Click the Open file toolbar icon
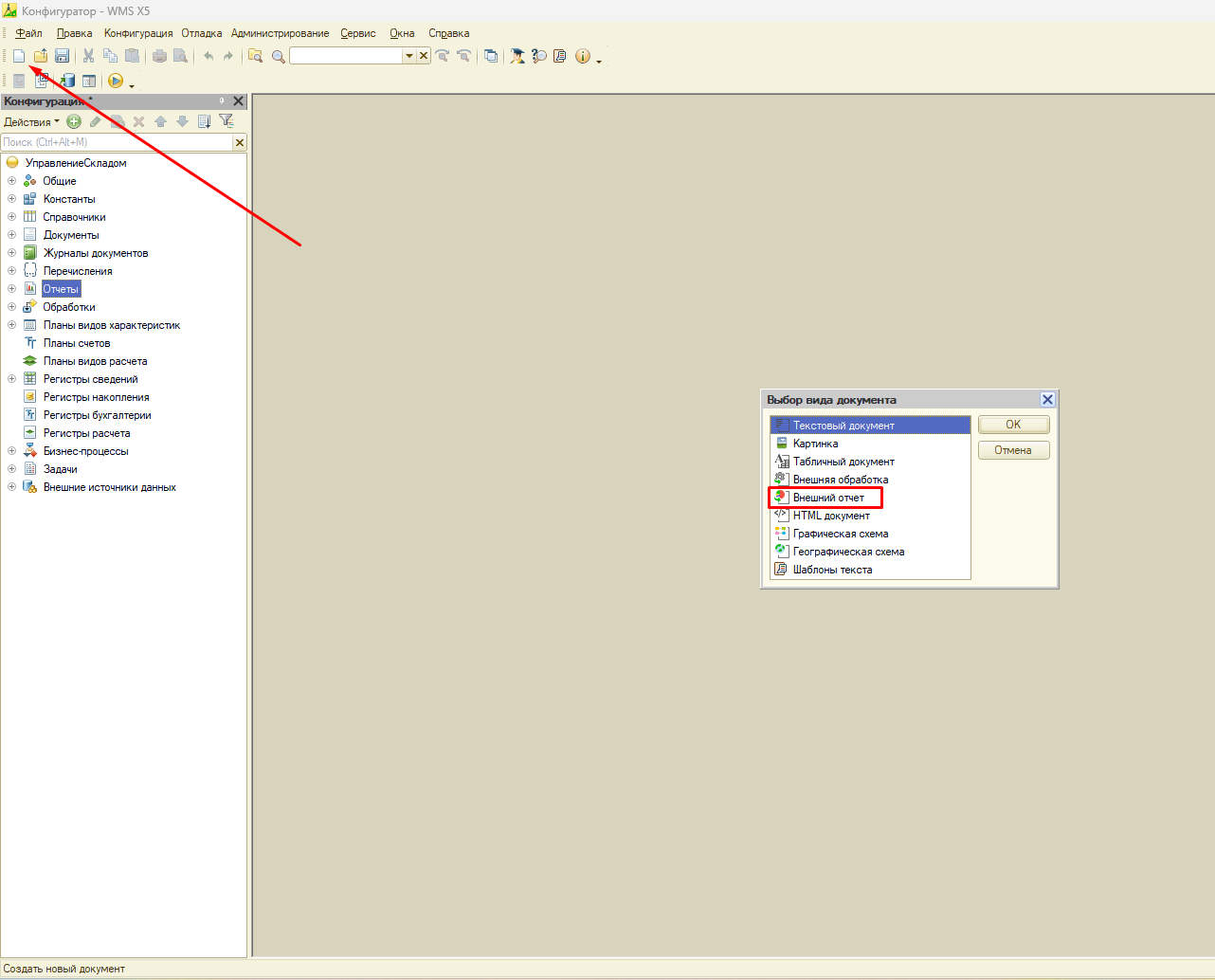Image resolution: width=1215 pixels, height=980 pixels. [x=41, y=56]
